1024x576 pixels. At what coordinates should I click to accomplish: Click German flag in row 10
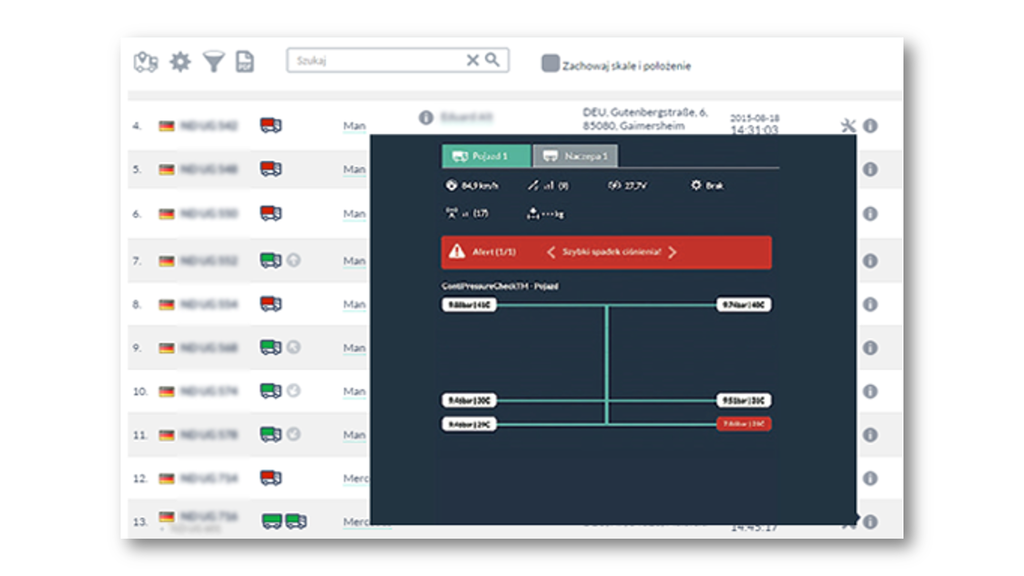click(167, 391)
